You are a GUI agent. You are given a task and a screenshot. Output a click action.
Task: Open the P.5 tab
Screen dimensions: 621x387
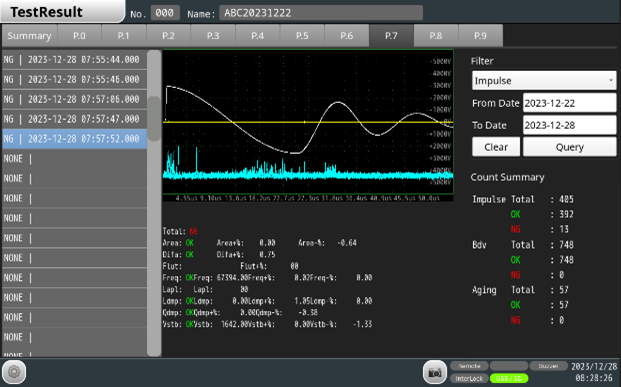tap(302, 36)
